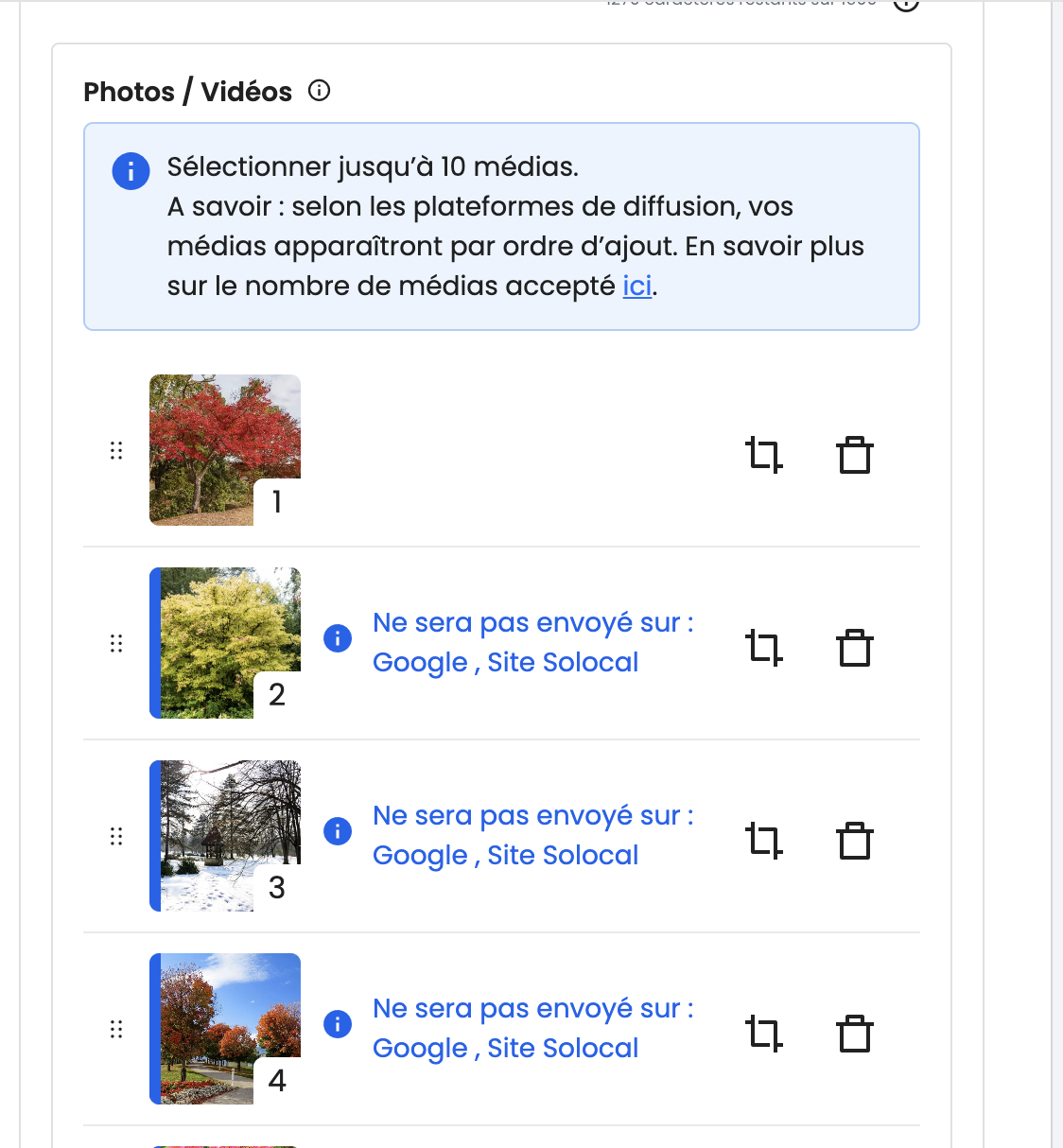
Task: Click photo 2 "Ne sera pas envoyé sur" notice
Action: 532,643
